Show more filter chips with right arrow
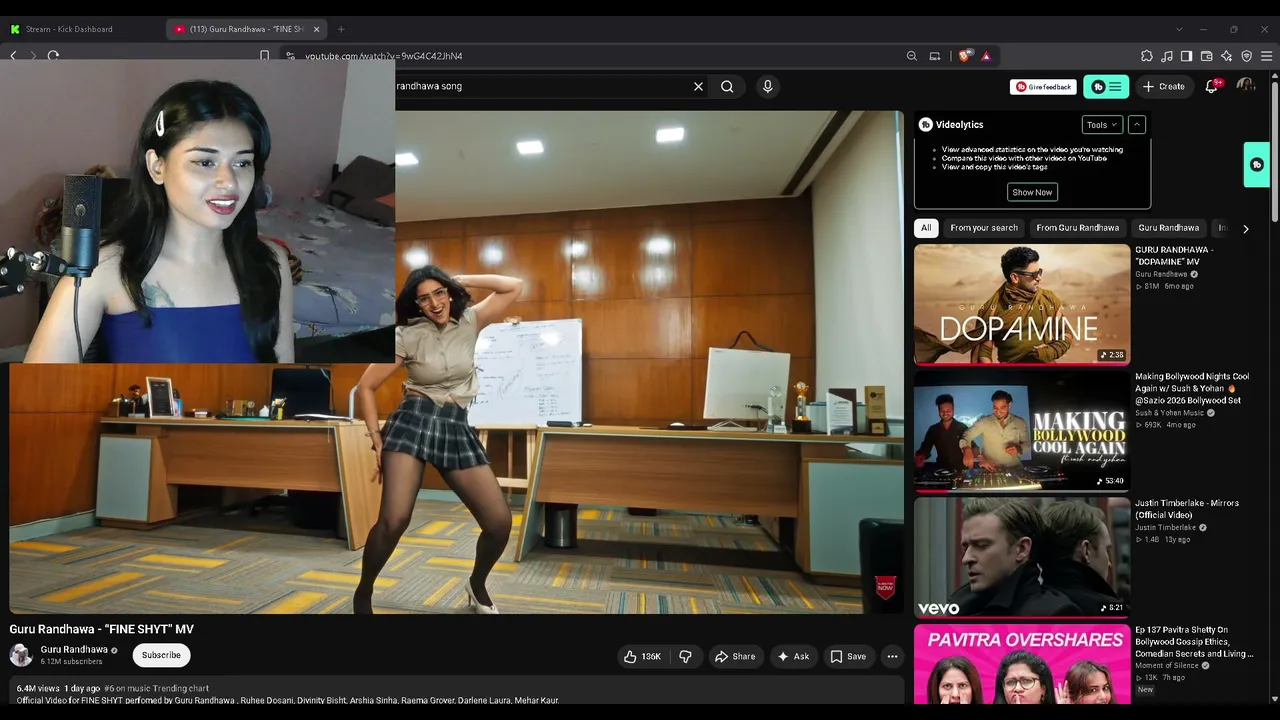Viewport: 1280px width, 720px height. click(x=1245, y=229)
